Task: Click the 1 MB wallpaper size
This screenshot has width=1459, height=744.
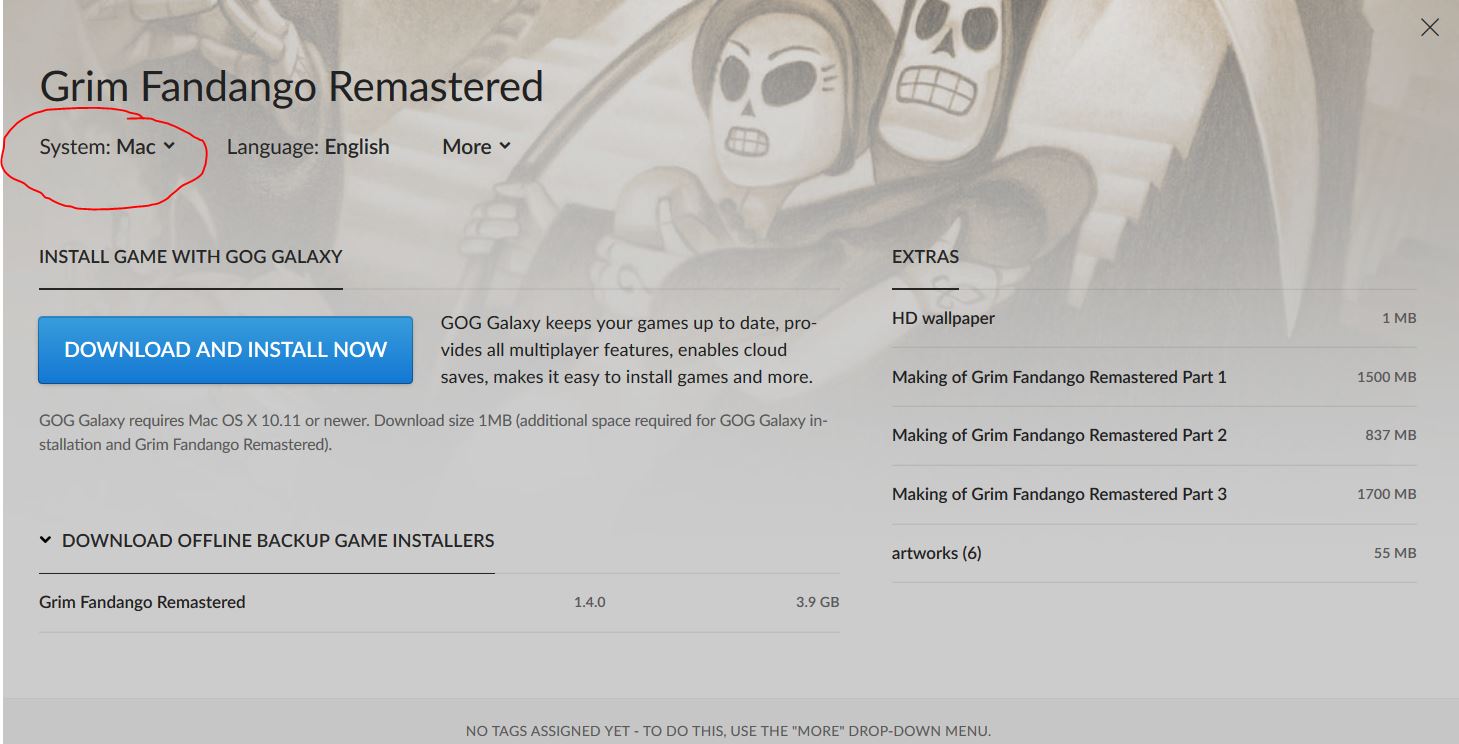Action: pyautogui.click(x=1399, y=318)
